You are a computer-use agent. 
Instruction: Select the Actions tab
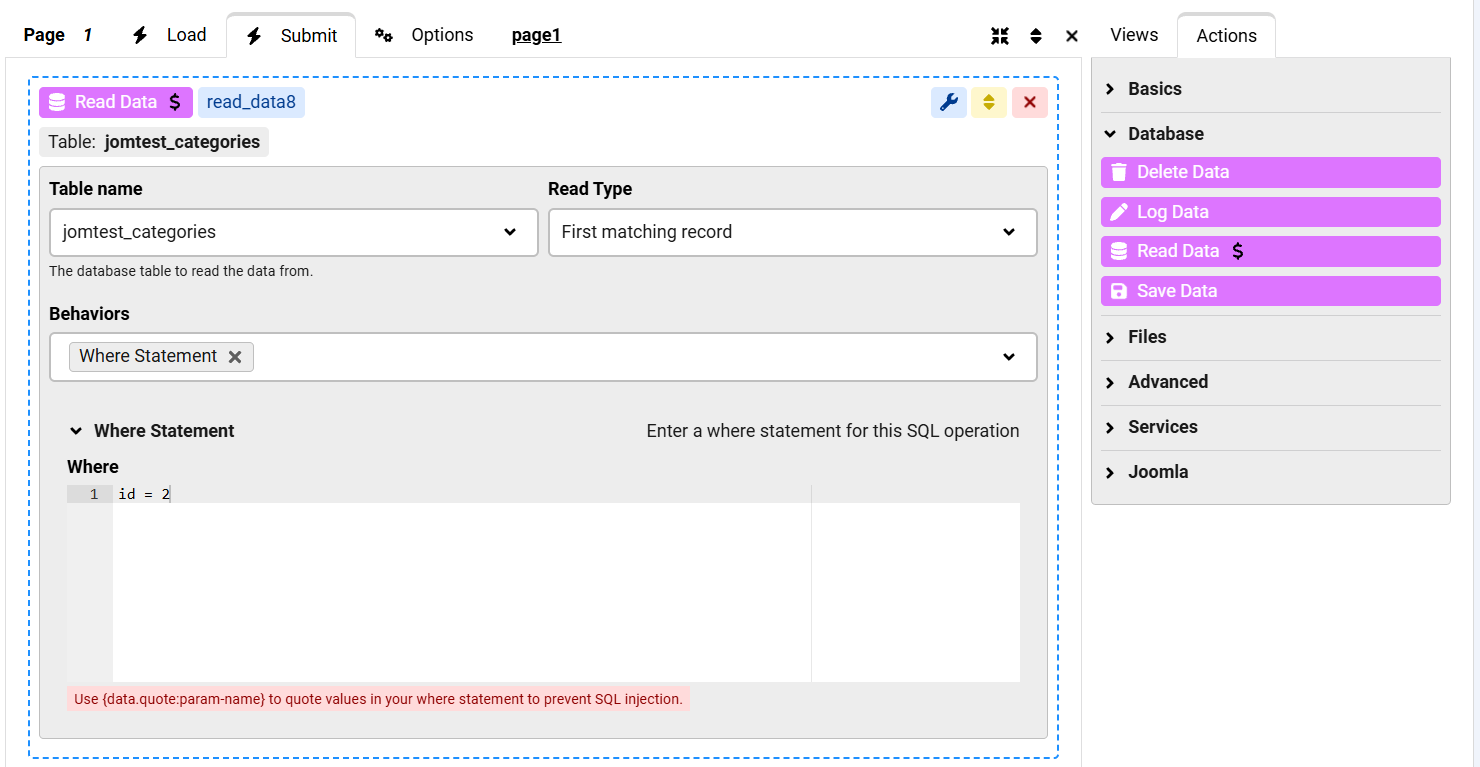(1226, 36)
